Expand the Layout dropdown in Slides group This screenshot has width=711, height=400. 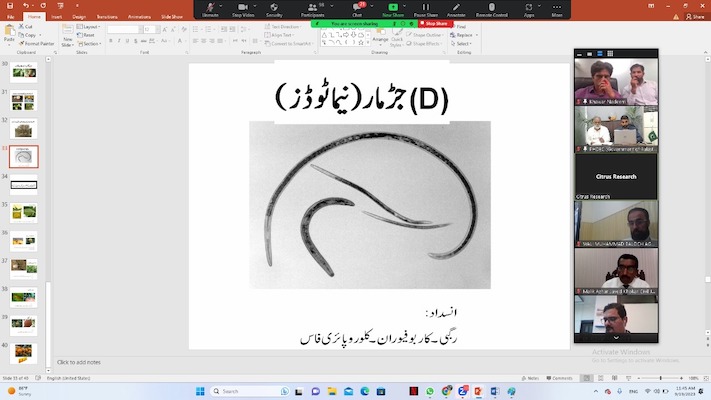(x=91, y=27)
